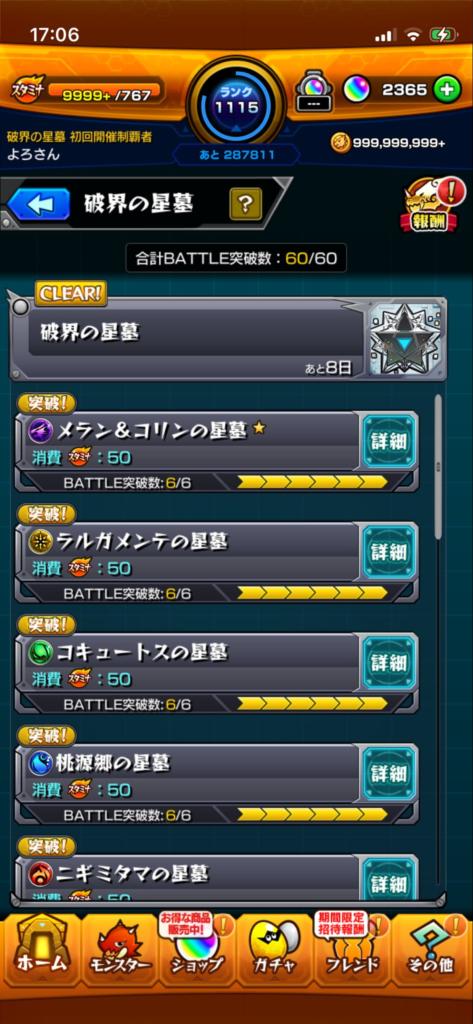This screenshot has width=473, height=1024.
Task: Tap the stamina icon at top left
Action: click(x=28, y=93)
